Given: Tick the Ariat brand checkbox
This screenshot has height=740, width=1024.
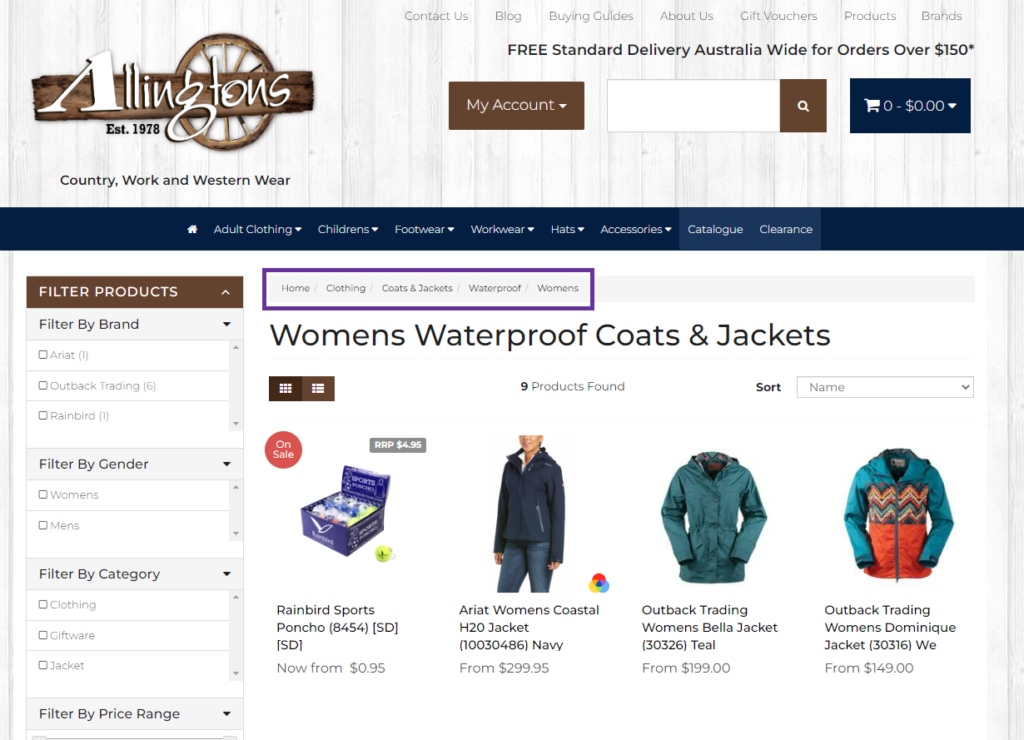Looking at the screenshot, I should (43, 355).
